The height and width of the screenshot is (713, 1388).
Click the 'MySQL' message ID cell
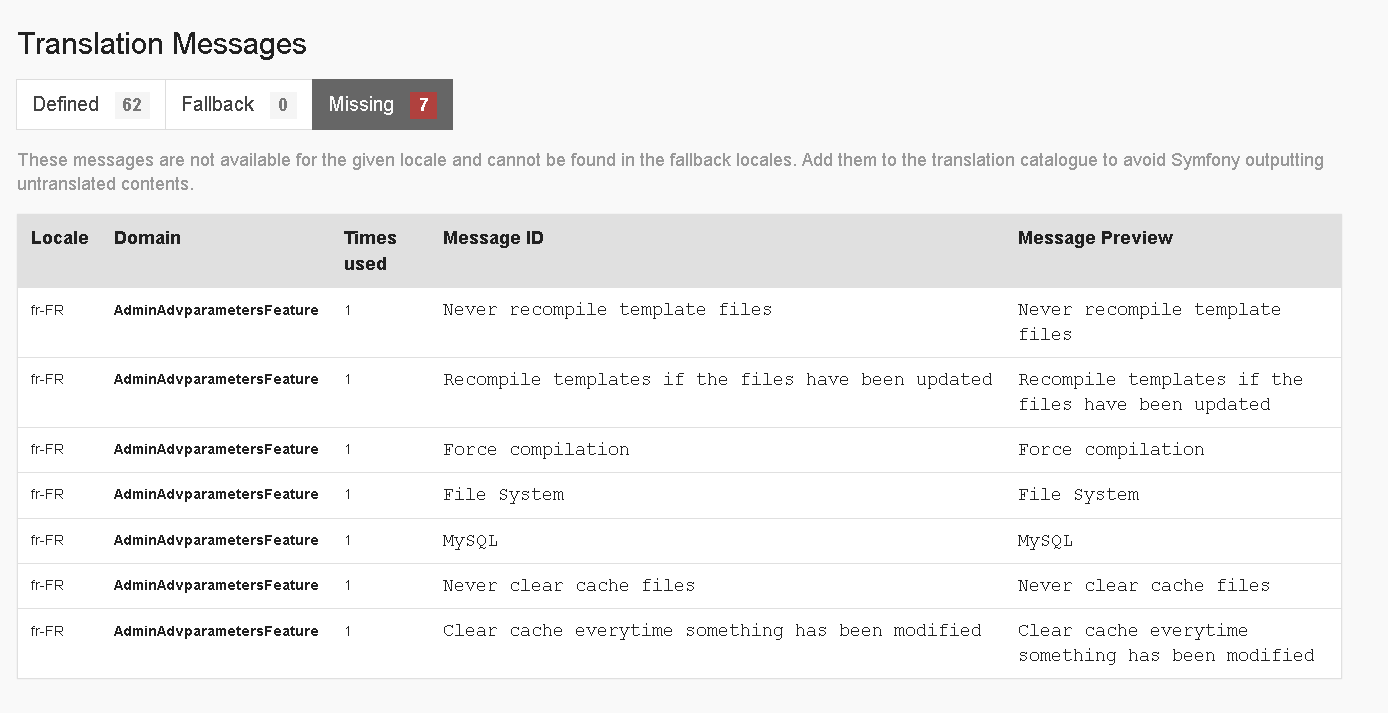click(470, 541)
